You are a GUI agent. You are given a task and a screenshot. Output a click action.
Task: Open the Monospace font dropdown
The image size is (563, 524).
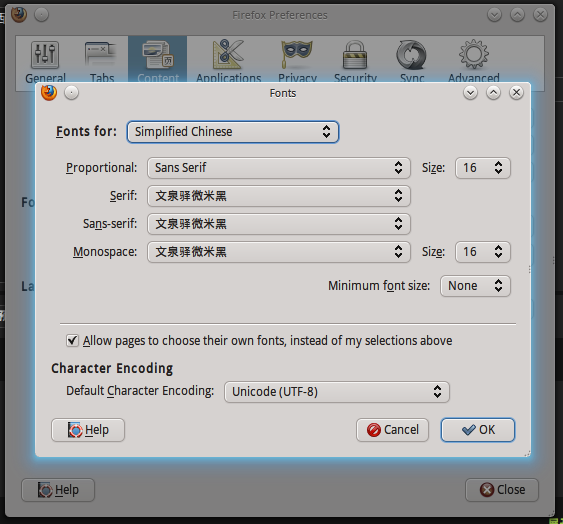[x=279, y=252]
